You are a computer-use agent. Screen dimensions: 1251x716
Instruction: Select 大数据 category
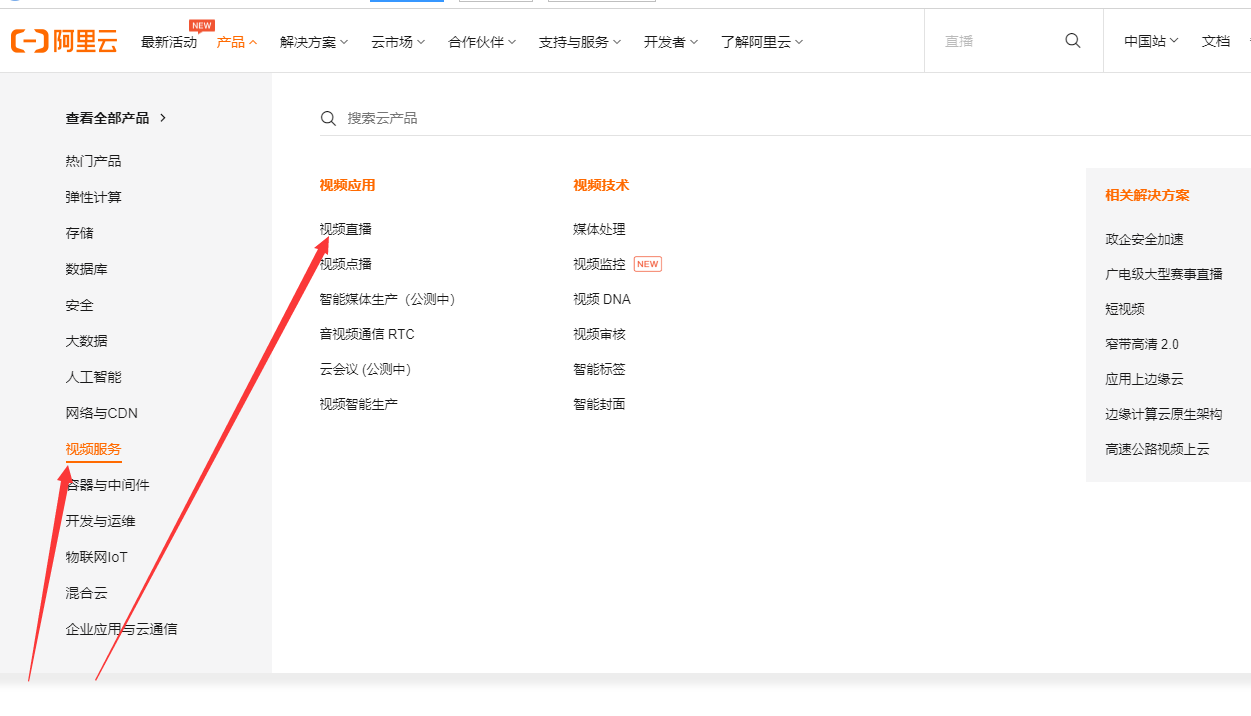86,341
